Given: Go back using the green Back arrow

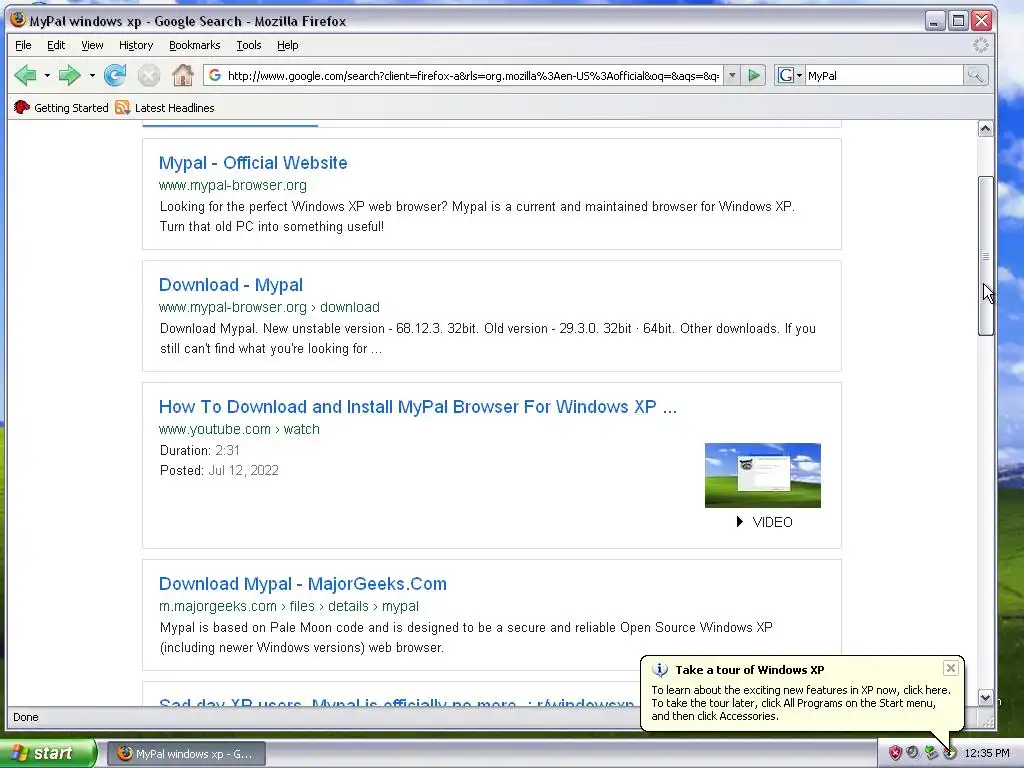Looking at the screenshot, I should (25, 76).
